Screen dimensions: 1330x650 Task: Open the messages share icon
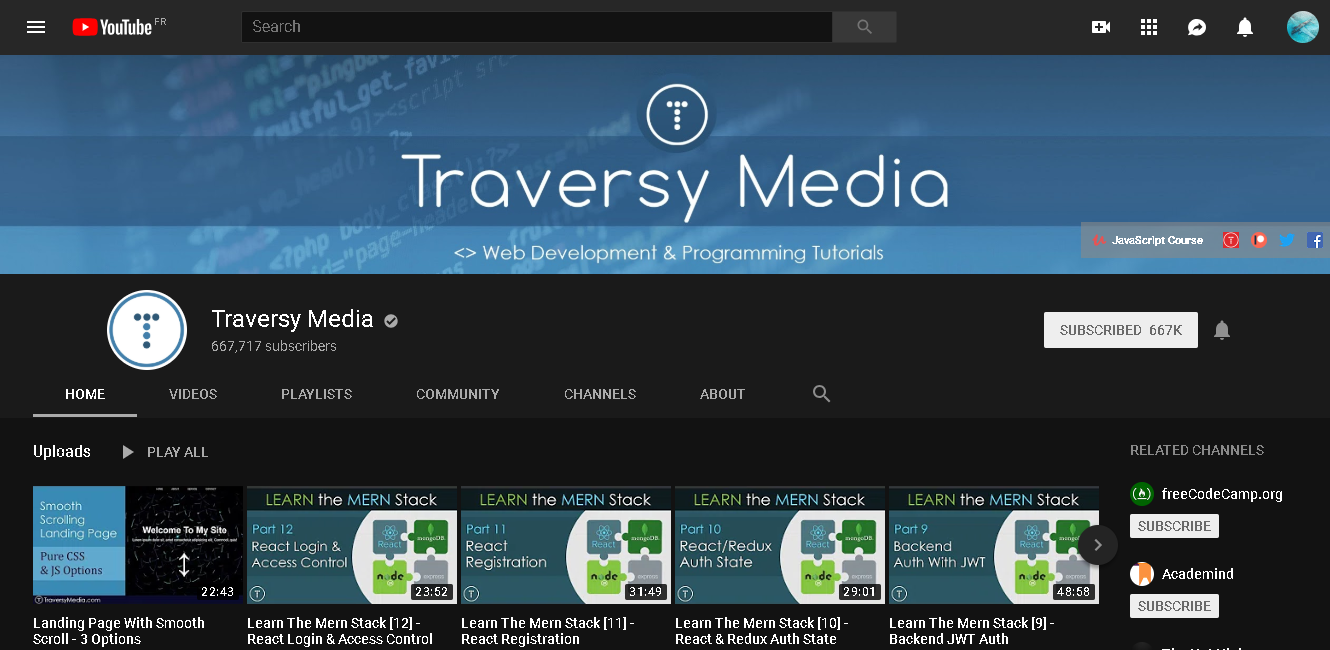[x=1197, y=27]
